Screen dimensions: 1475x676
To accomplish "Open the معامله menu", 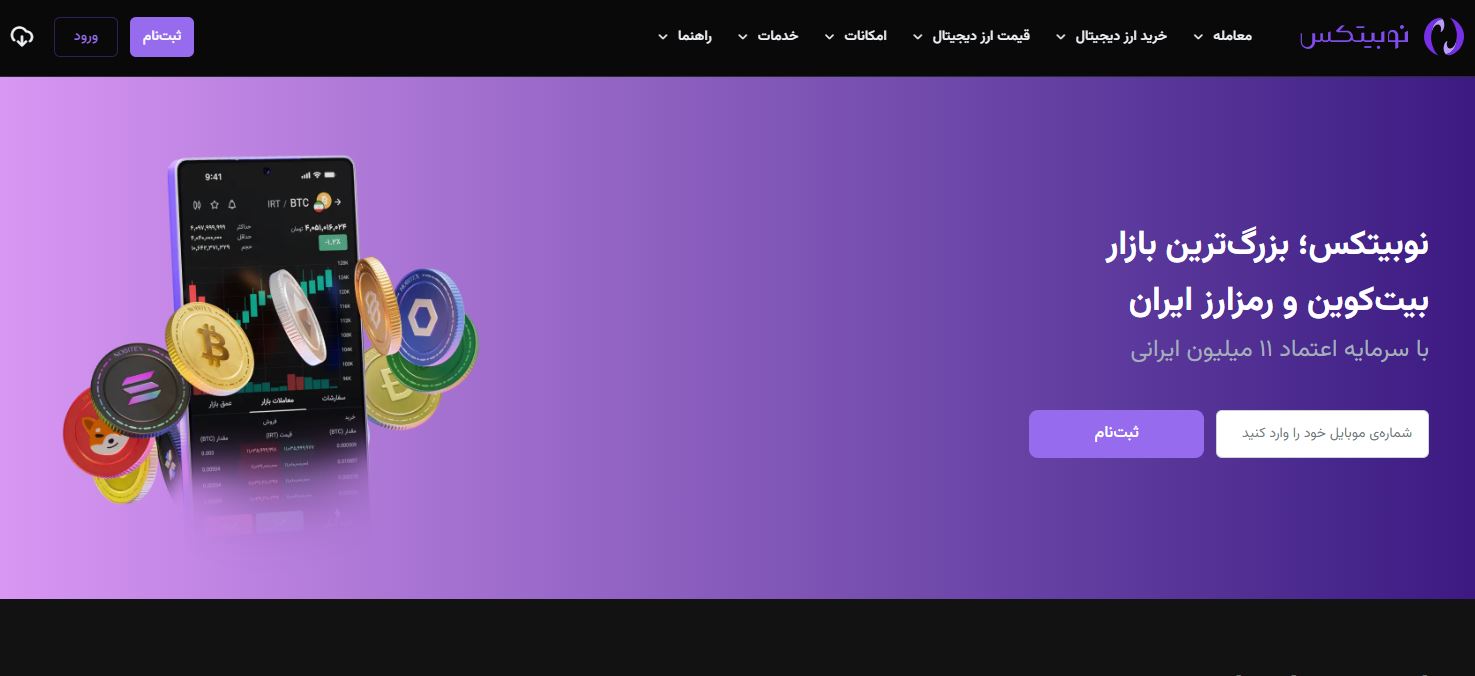I will 1232,36.
